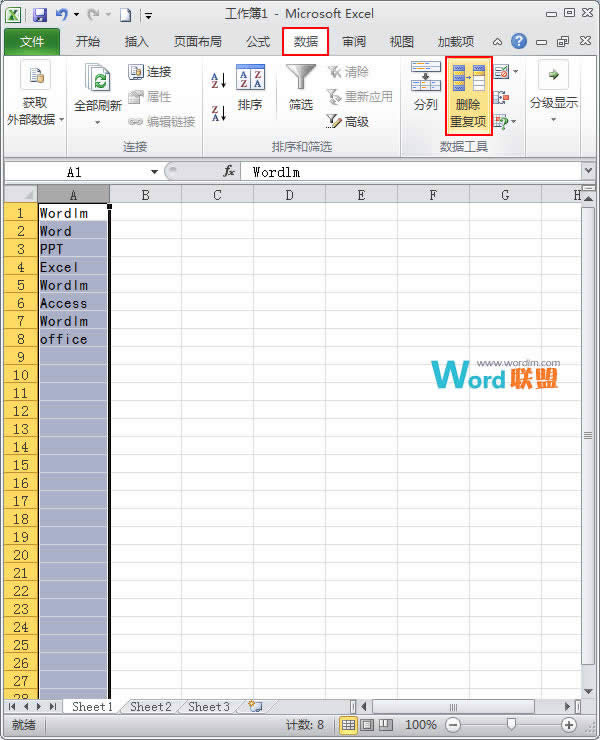Switch to the Add-Ins (加载项) tab

pos(456,42)
